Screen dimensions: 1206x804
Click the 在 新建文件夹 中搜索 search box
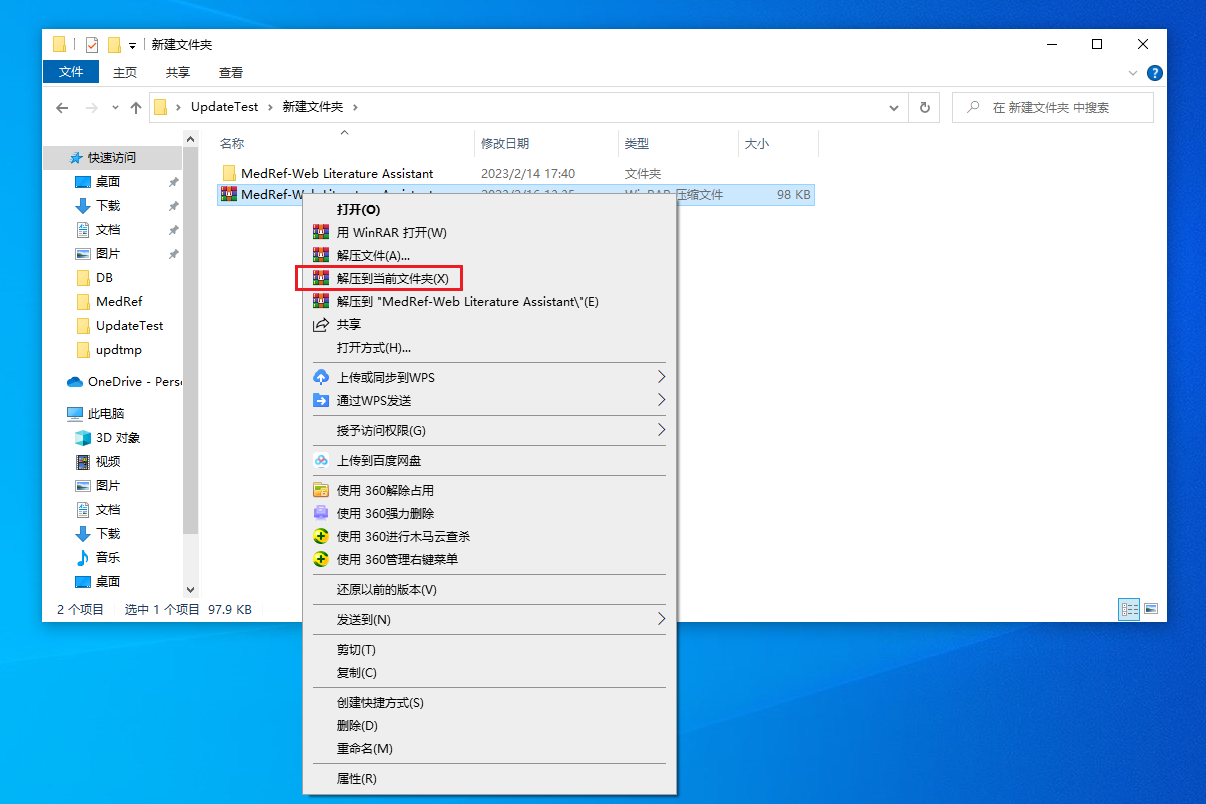tap(1060, 108)
